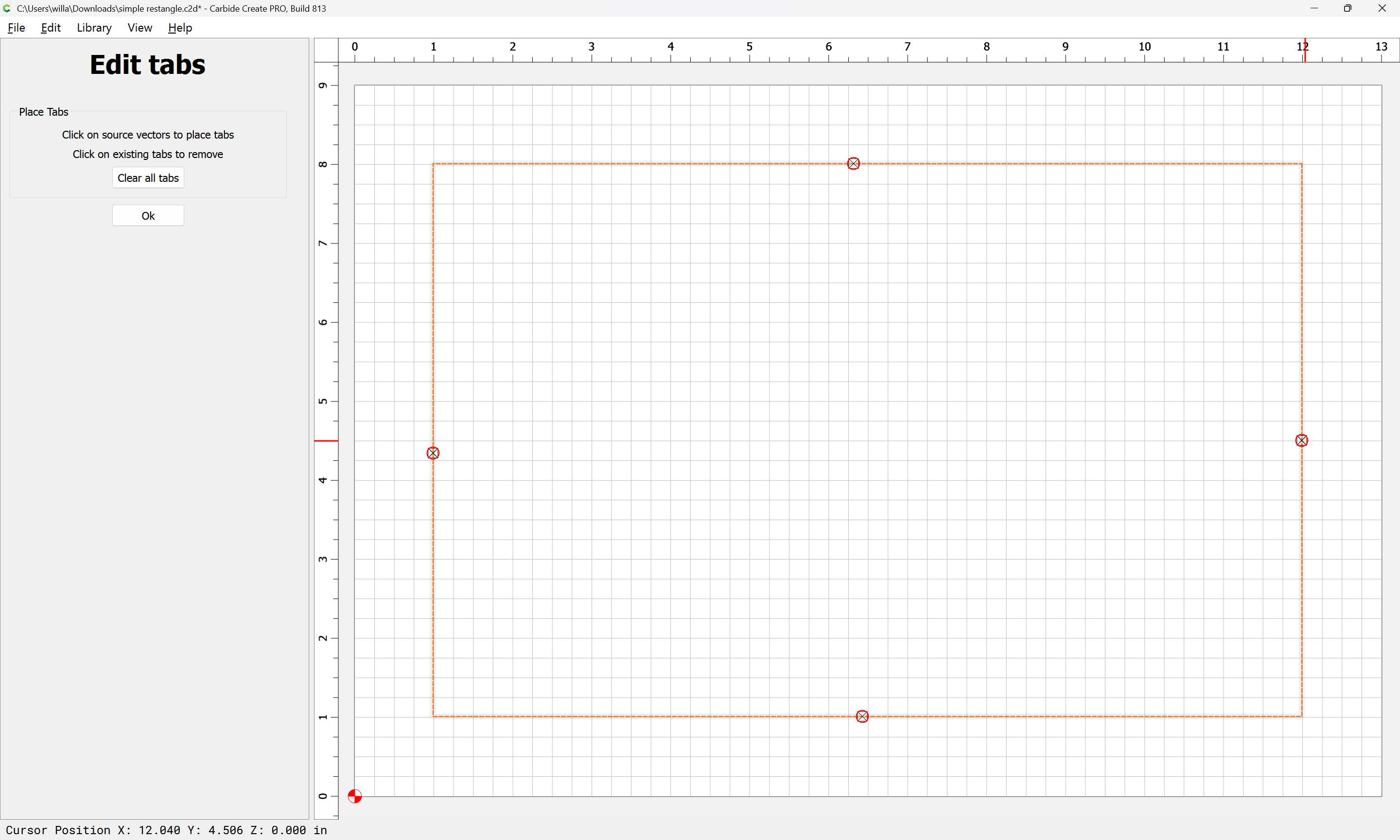Open the Help menu
The width and height of the screenshot is (1400, 840).
[x=180, y=28]
